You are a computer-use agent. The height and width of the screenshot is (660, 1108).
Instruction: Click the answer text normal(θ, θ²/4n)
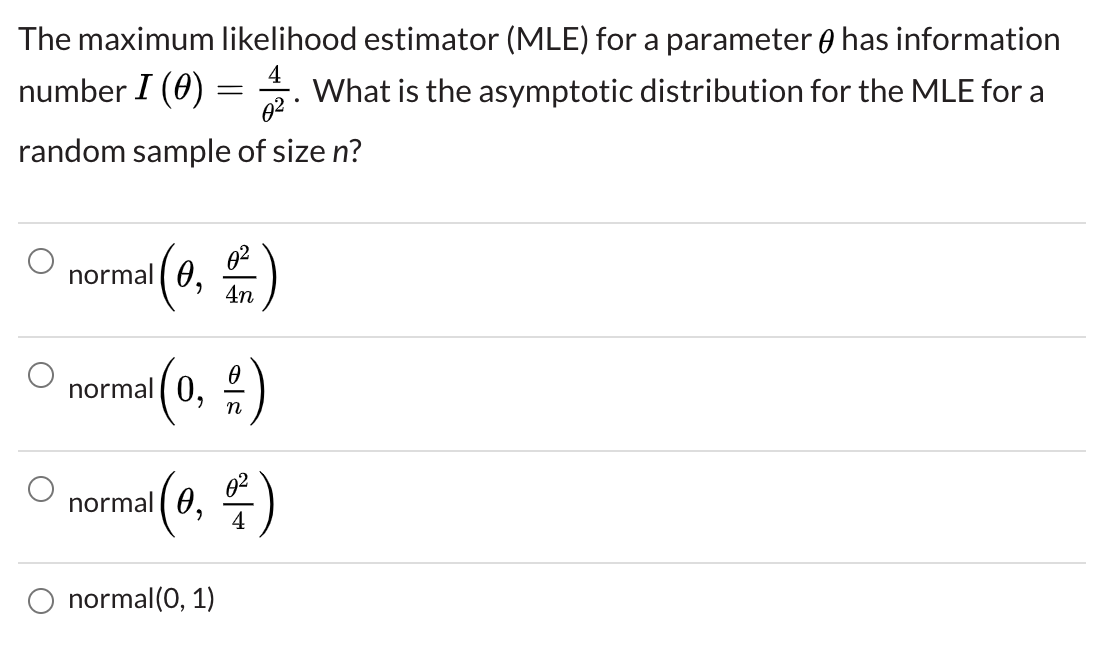[x=170, y=276]
